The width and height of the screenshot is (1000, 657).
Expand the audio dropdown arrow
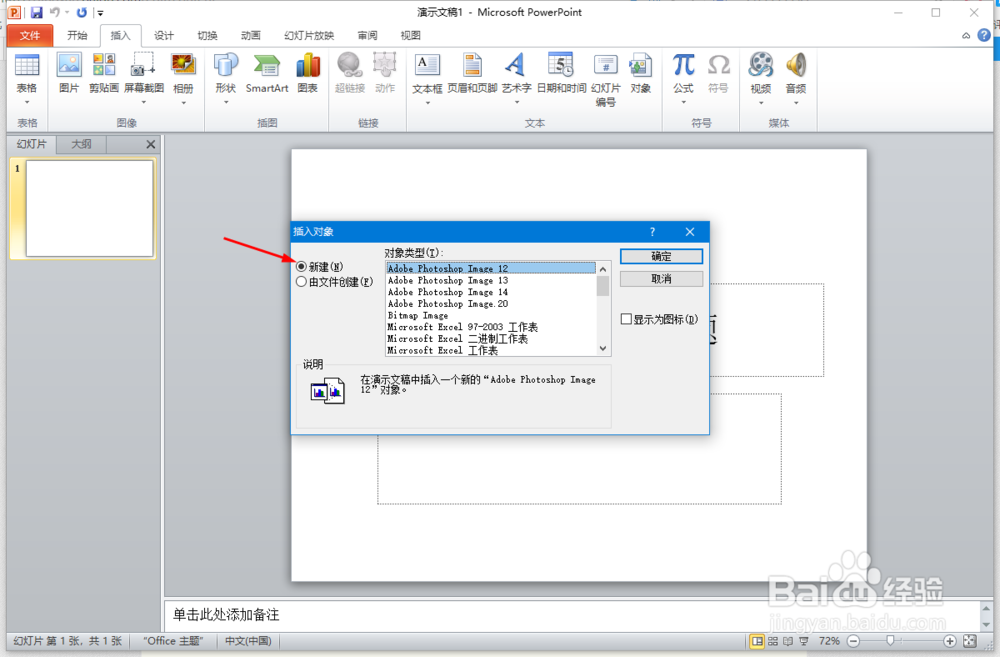coord(795,103)
